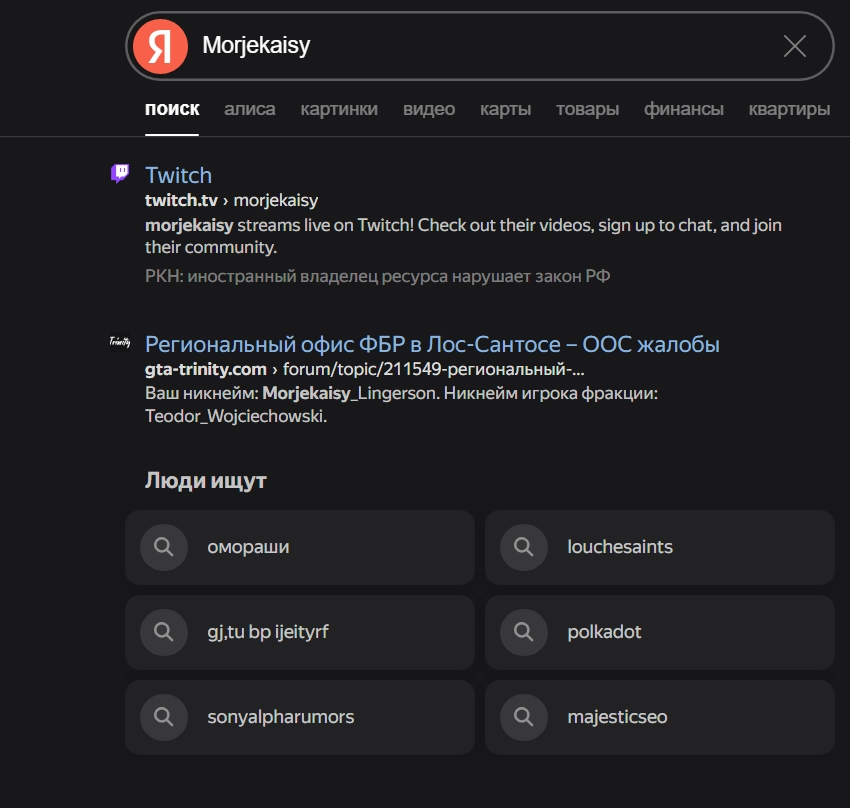
Task: Switch to the финансы tab
Action: coord(684,109)
